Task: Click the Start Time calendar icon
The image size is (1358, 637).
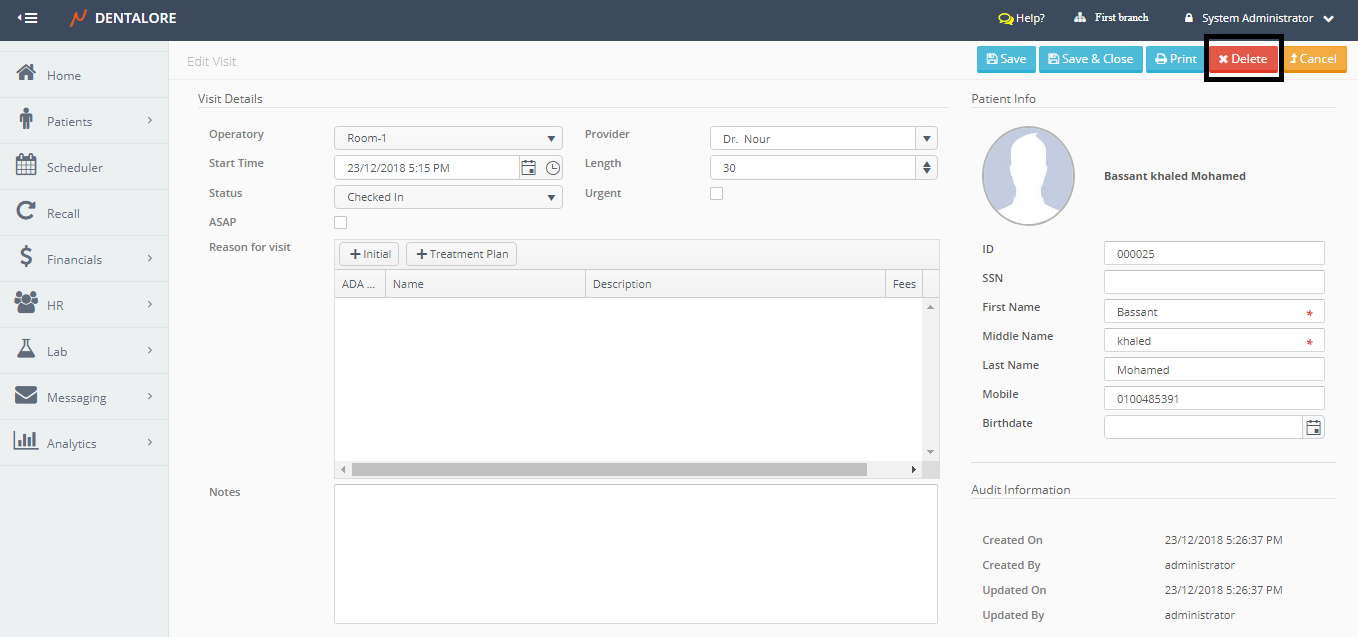Action: click(529, 168)
